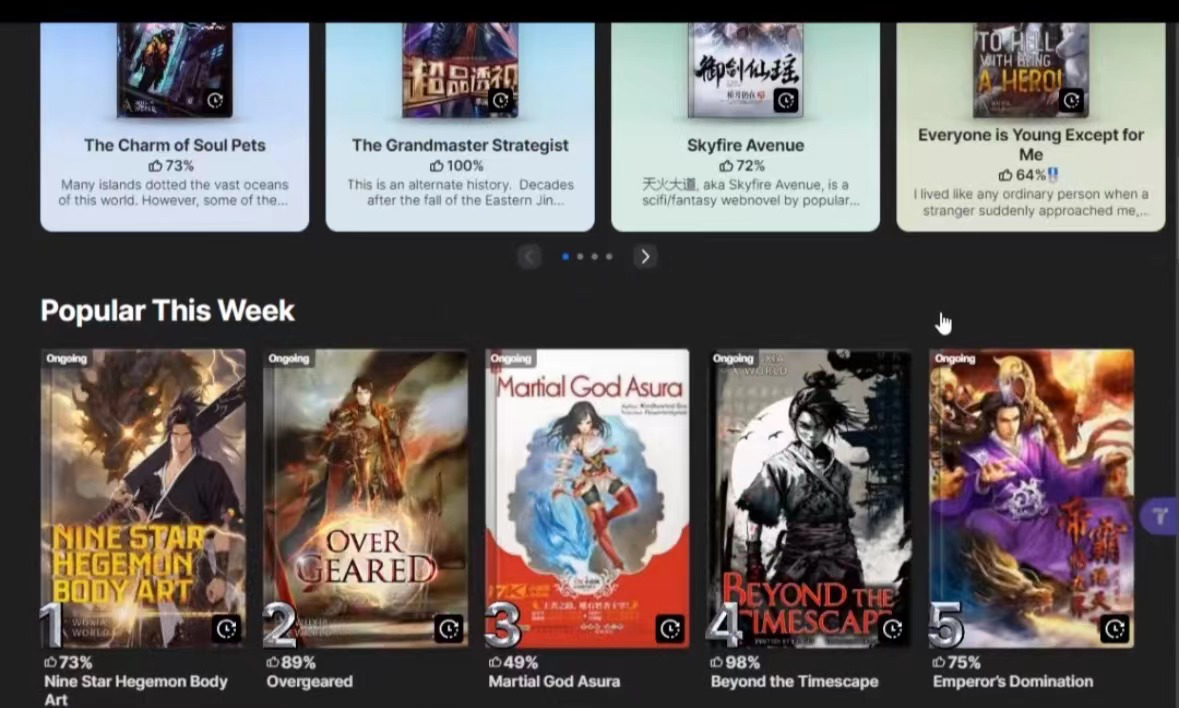Open the Overgeared title link
1179x708 pixels.
click(x=309, y=682)
